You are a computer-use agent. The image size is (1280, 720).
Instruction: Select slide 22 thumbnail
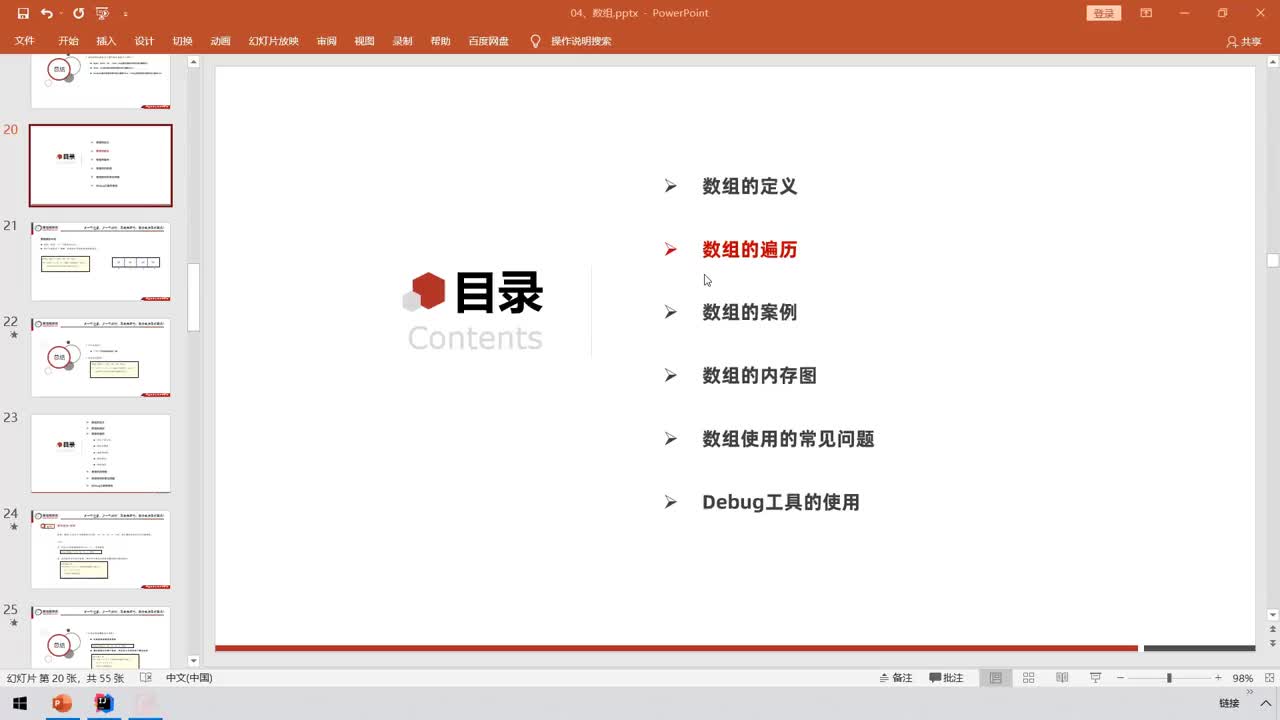click(x=100, y=357)
